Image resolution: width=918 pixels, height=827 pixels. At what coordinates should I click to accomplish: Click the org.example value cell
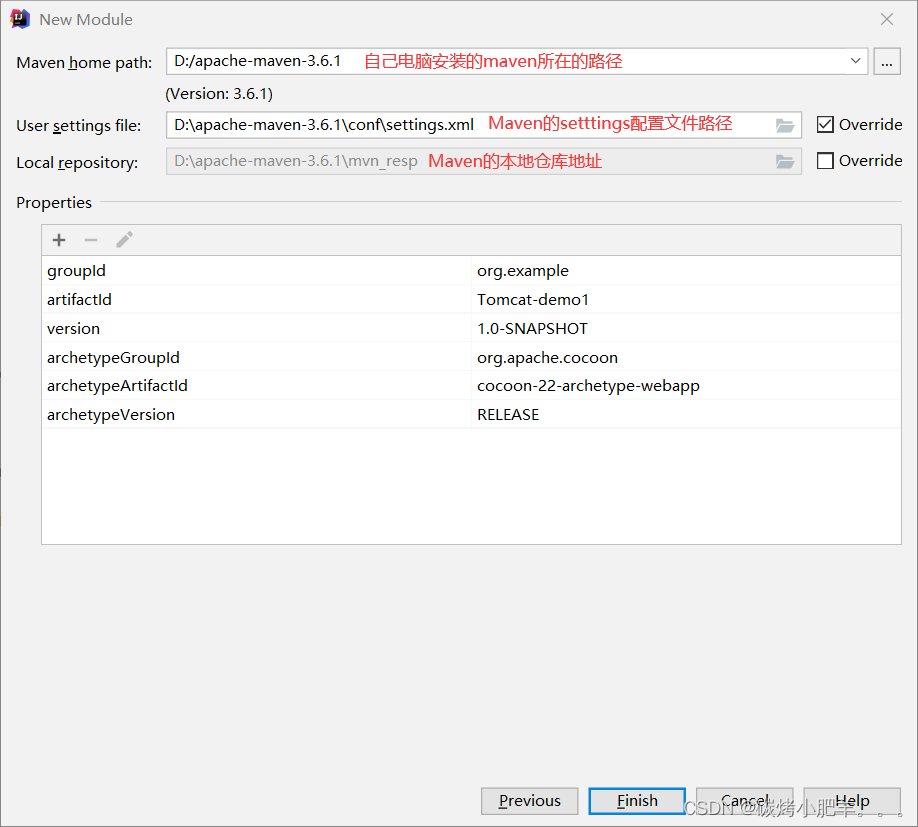[x=686, y=270]
